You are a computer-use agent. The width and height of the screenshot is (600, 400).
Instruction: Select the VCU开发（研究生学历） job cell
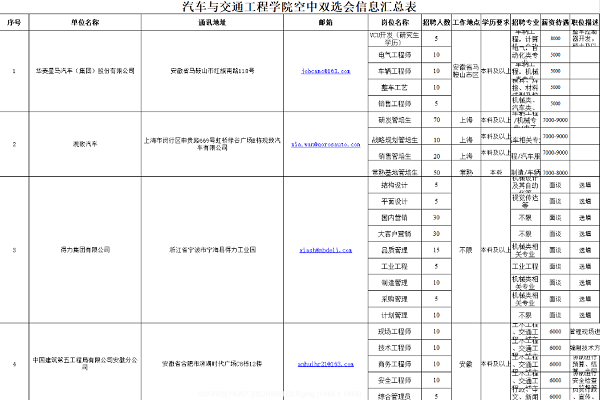pyautogui.click(x=395, y=39)
